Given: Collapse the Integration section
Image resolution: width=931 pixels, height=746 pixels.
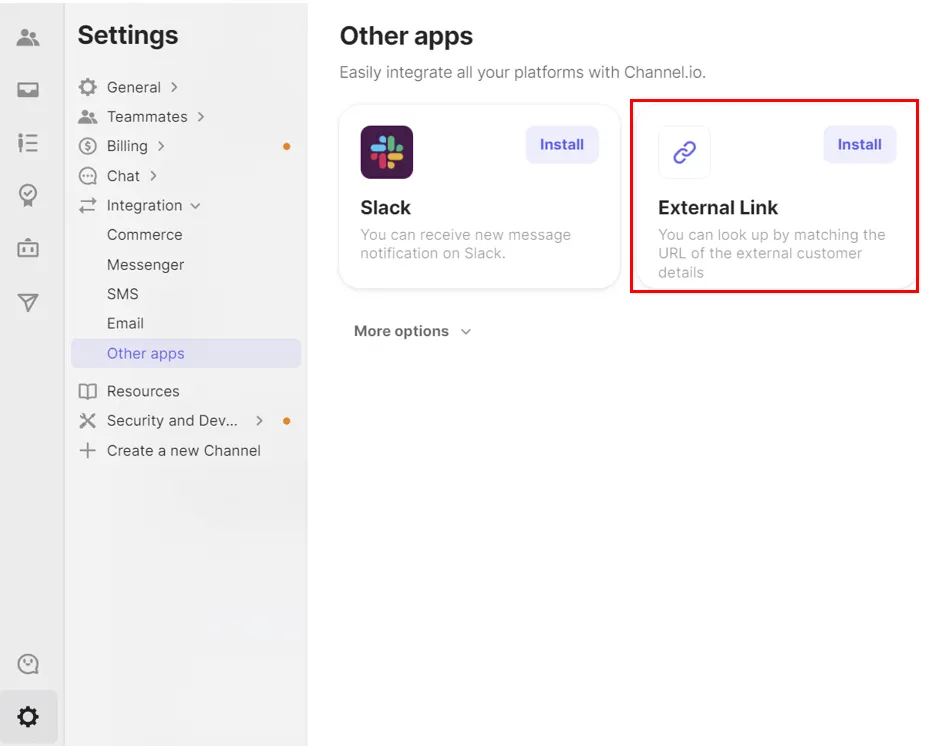Looking at the screenshot, I should coord(145,205).
